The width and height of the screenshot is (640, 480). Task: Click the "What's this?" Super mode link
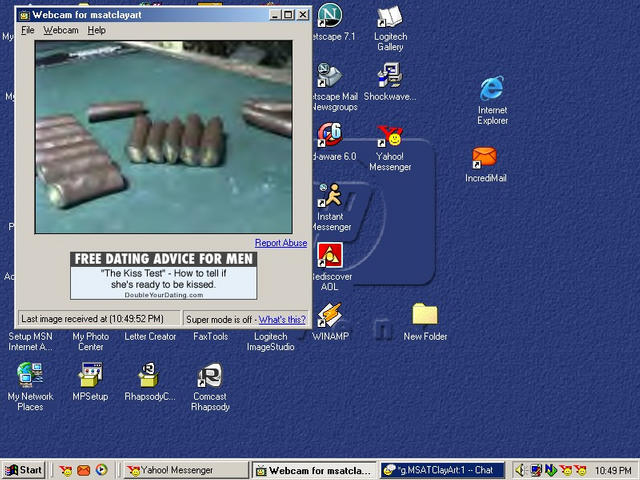[x=282, y=320]
